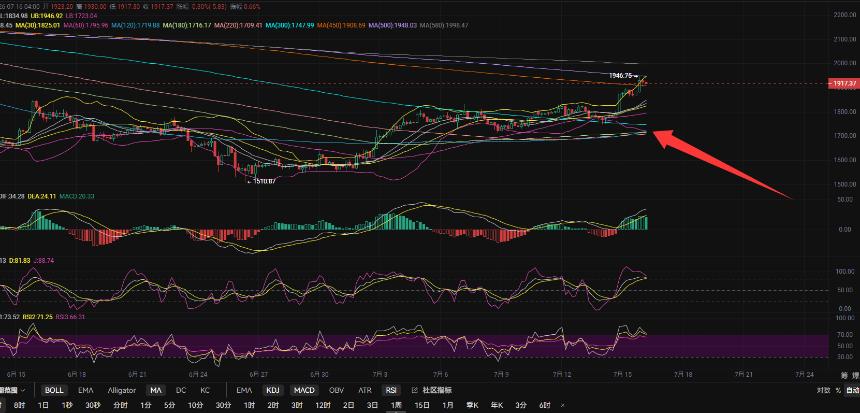This screenshot has width=860, height=413.
Task: Toggle 自动 auto price scaling
Action: point(853,391)
